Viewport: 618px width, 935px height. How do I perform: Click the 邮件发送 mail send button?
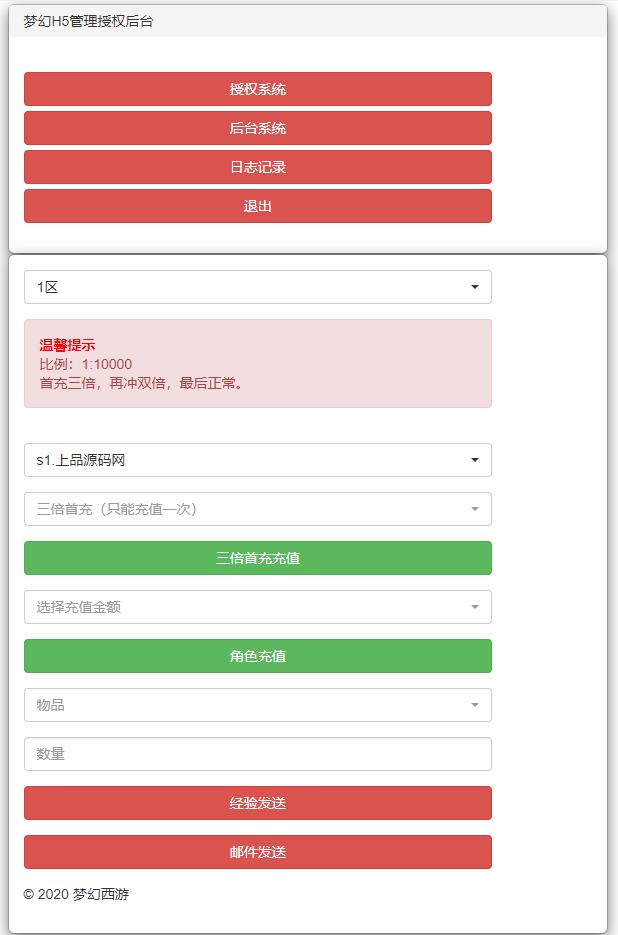click(255, 852)
